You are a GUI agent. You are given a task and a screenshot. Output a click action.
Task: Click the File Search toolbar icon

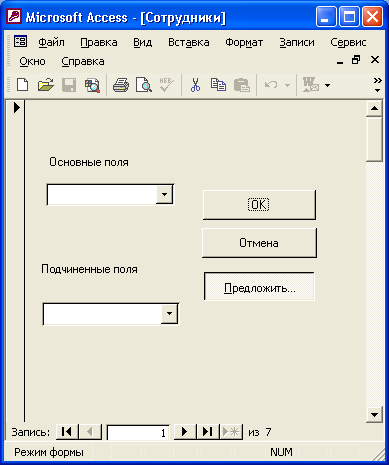(x=92, y=85)
